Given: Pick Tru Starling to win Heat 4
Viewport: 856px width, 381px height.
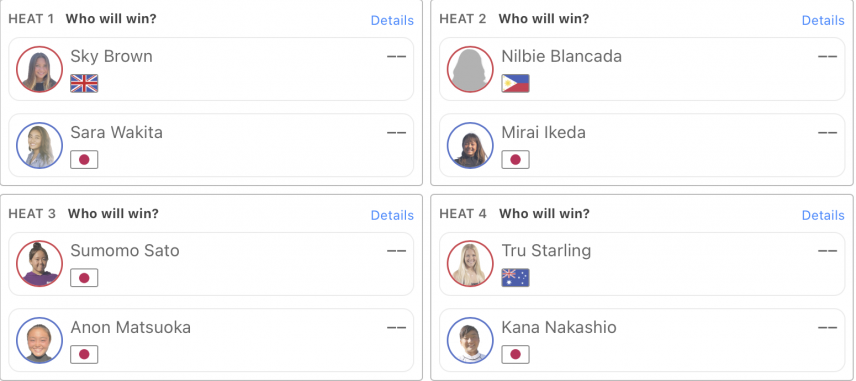Looking at the screenshot, I should click(x=642, y=264).
